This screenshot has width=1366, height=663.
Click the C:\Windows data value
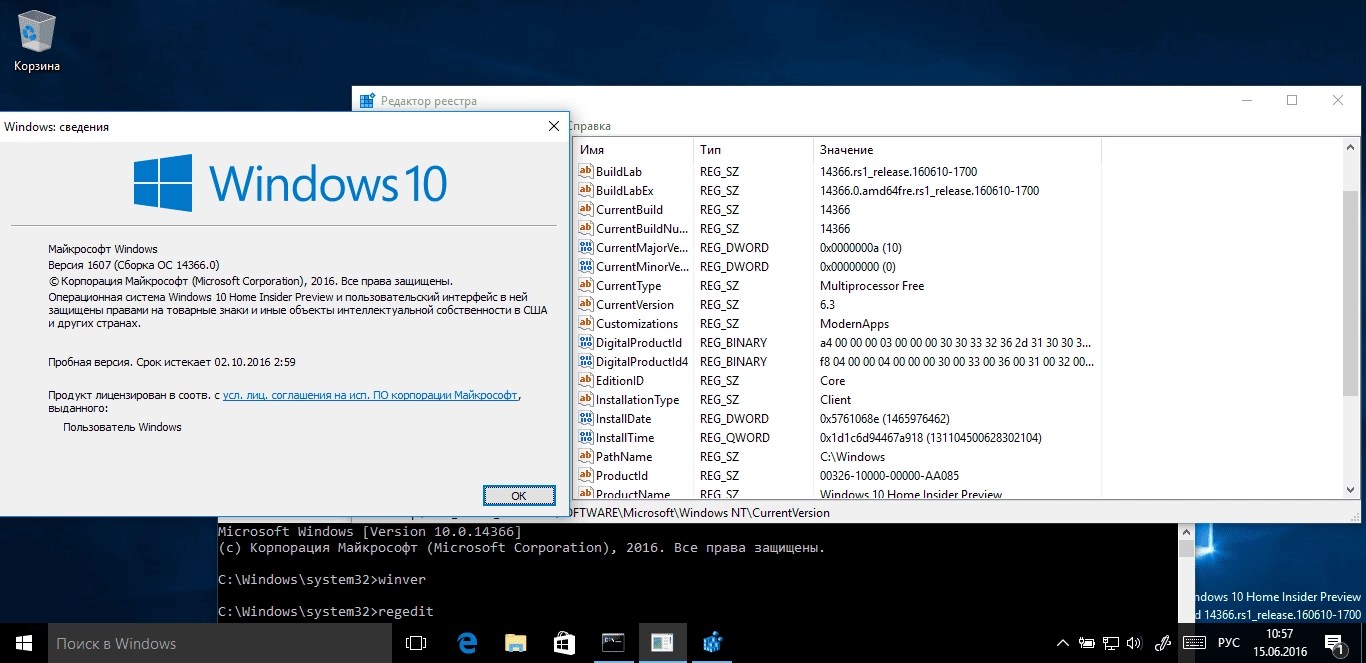pyautogui.click(x=852, y=456)
